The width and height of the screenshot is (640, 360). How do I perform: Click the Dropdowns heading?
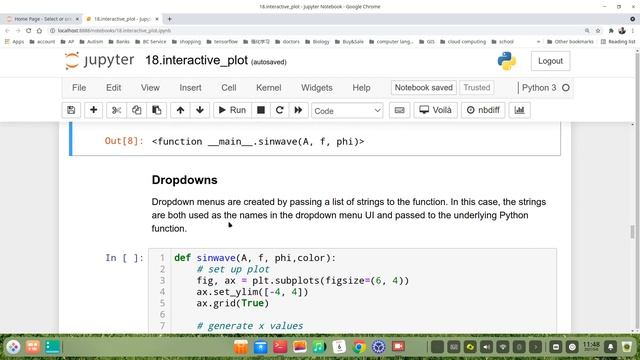coord(184,180)
